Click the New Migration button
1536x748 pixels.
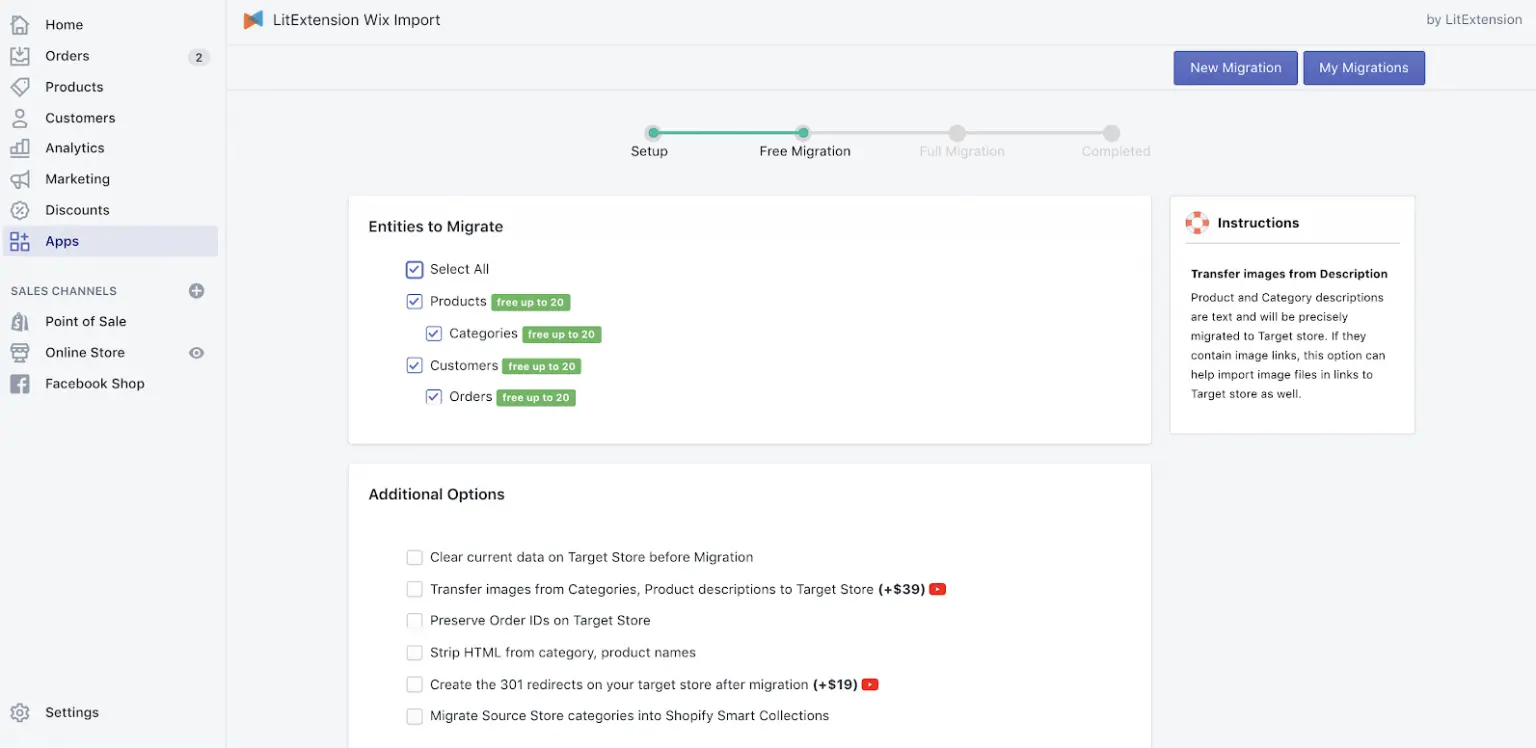[1235, 68]
